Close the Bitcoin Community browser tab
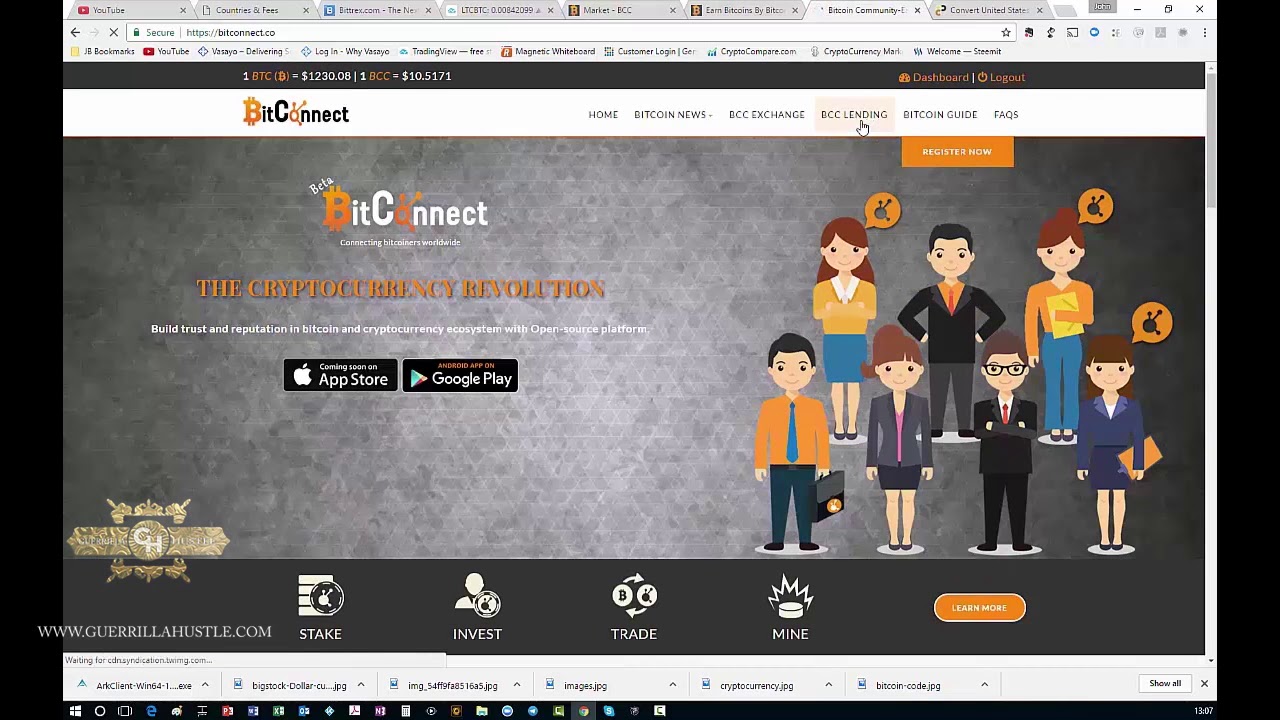 point(917,10)
